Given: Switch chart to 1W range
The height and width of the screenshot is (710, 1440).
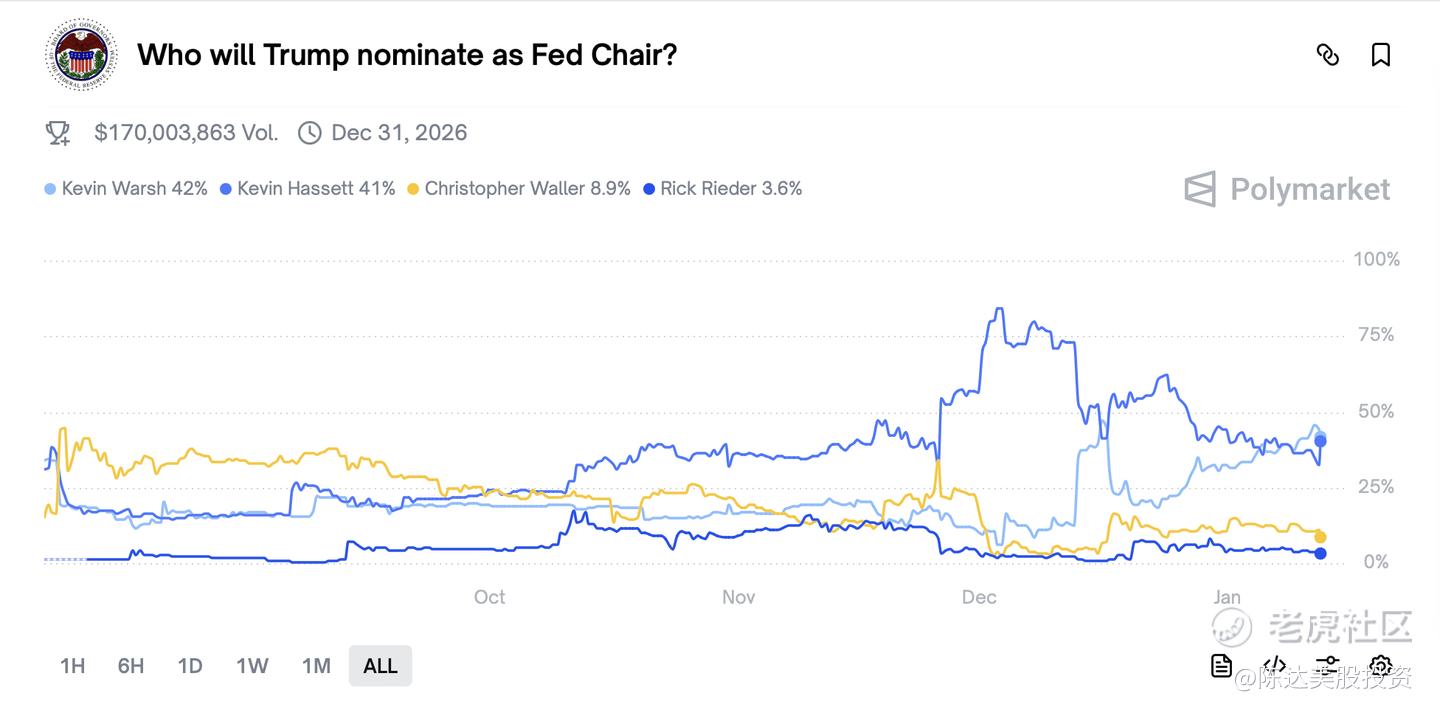Looking at the screenshot, I should click(x=252, y=666).
